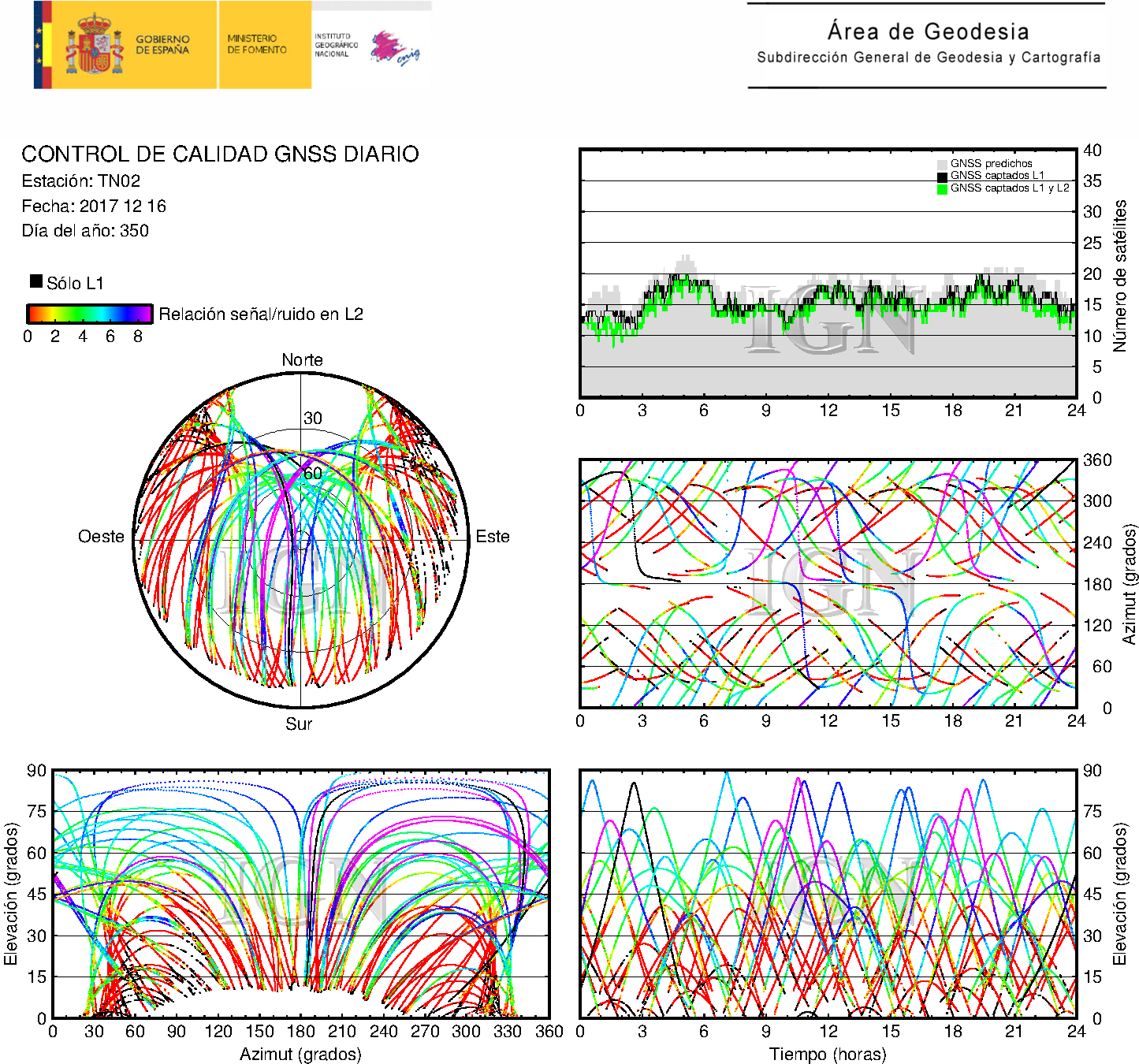Click the Spanish coat of arms emblem
The width and height of the screenshot is (1139, 1064).
(94, 45)
